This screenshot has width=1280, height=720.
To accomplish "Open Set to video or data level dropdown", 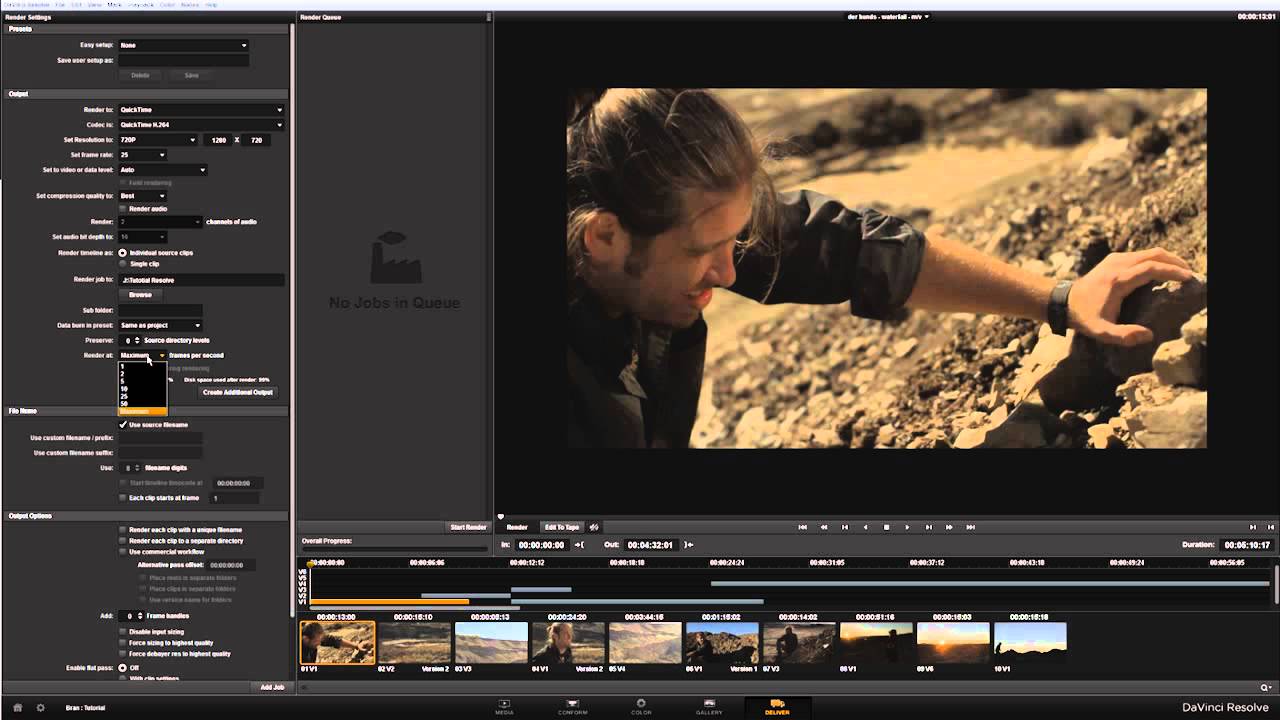I will (162, 170).
